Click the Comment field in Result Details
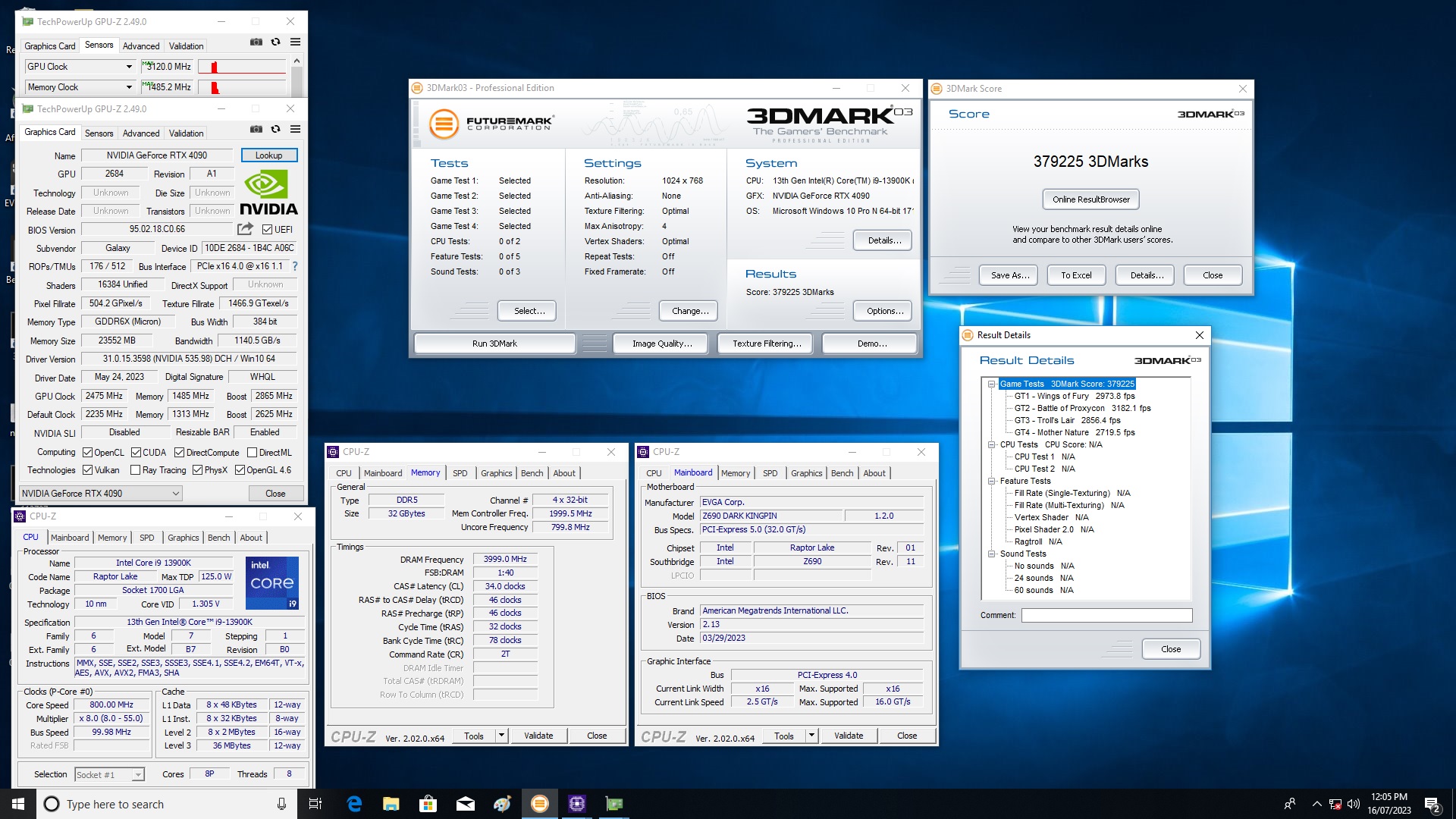The height and width of the screenshot is (819, 1456). click(x=1106, y=615)
